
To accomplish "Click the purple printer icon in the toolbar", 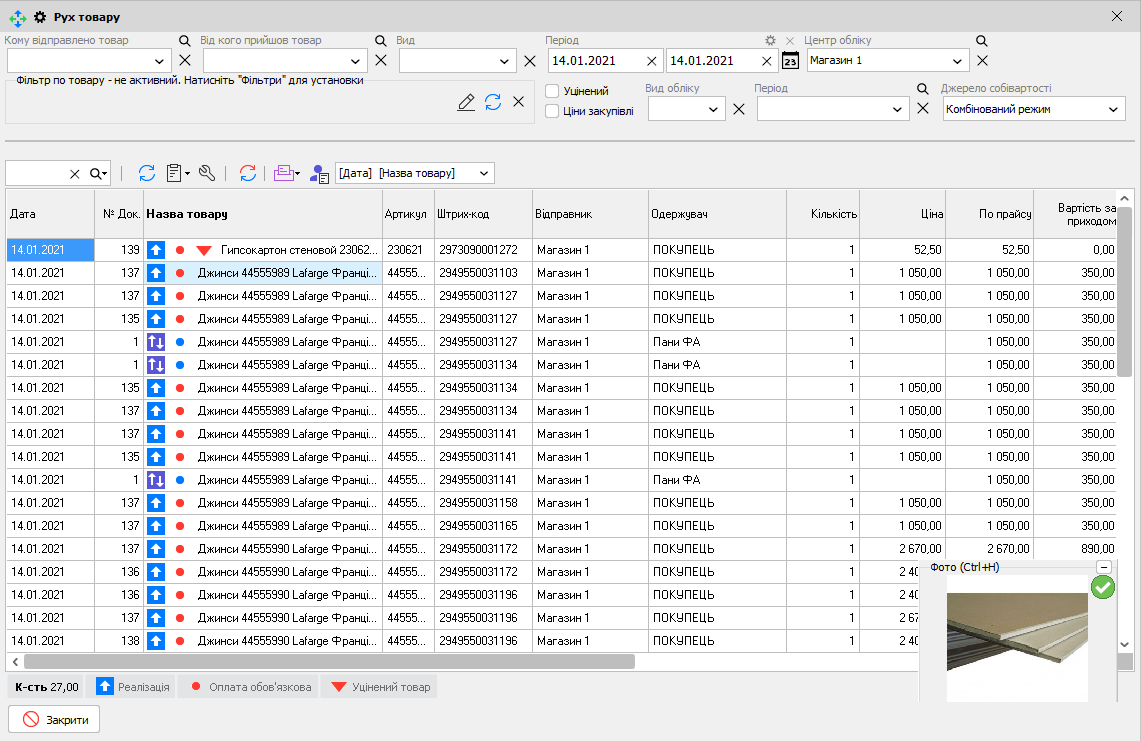I will point(283,173).
